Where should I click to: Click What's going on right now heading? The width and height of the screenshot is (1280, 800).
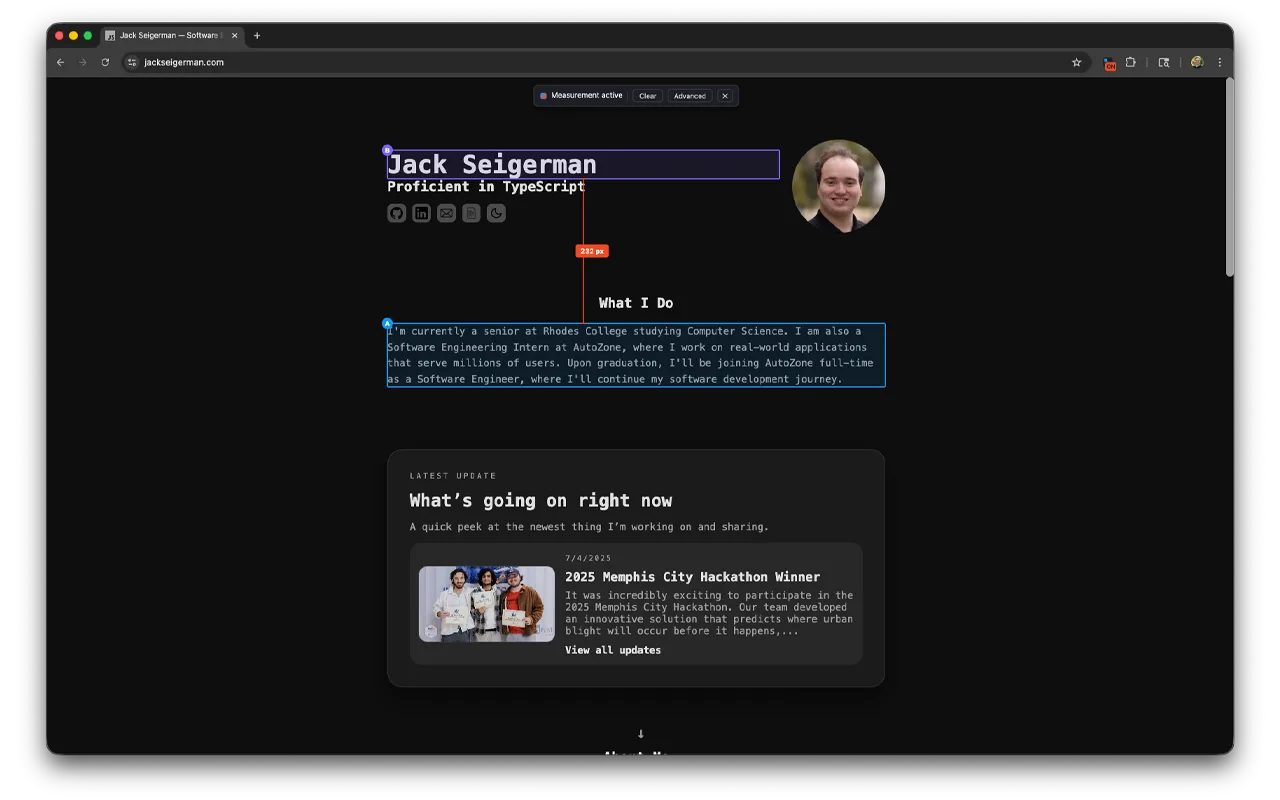[x=541, y=500]
